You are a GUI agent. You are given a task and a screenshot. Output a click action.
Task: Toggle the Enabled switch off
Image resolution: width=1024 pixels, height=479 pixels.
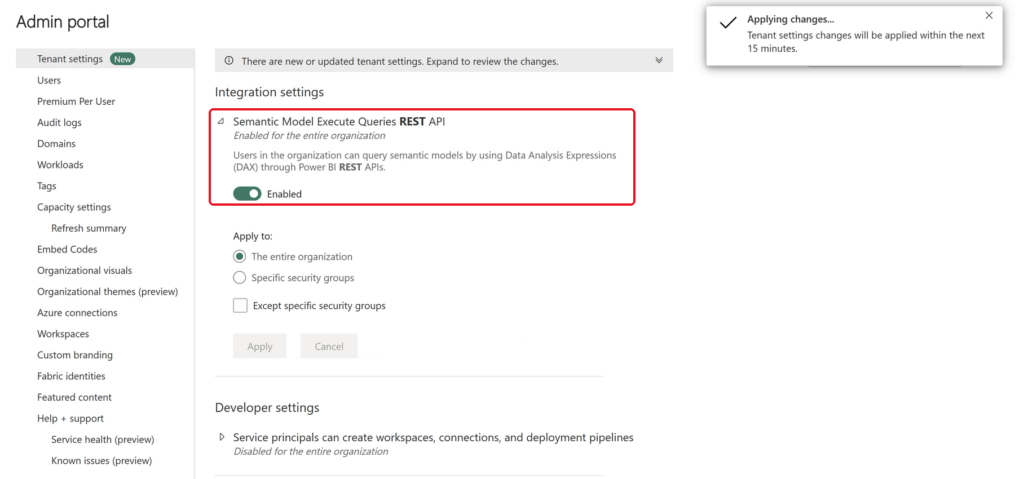point(247,194)
